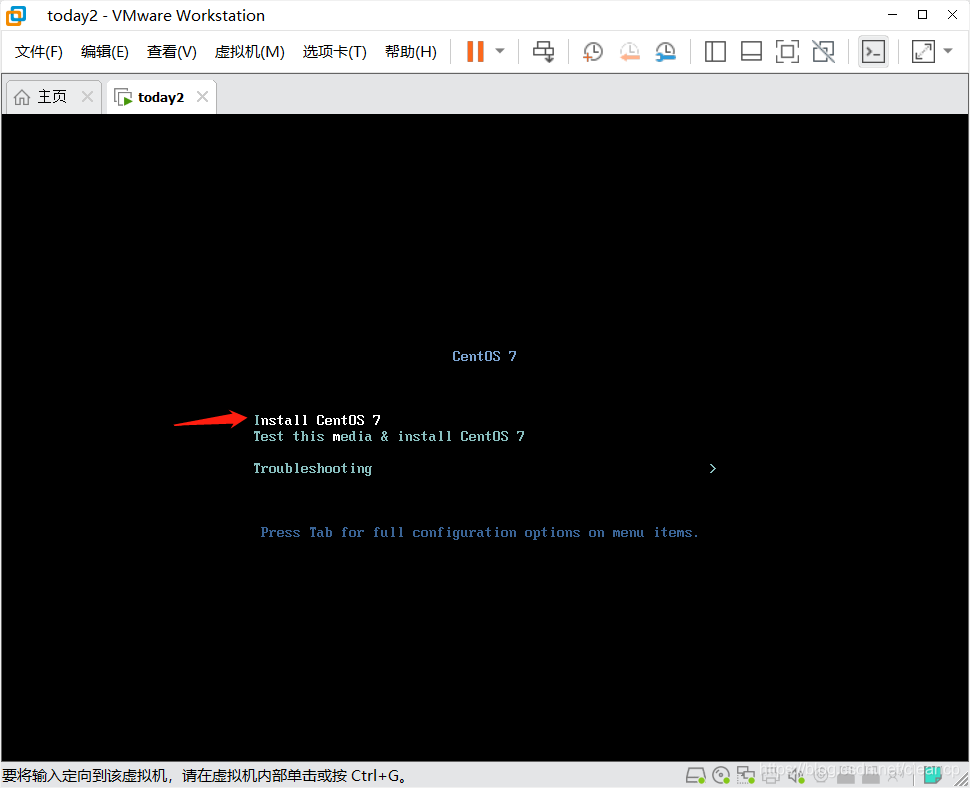This screenshot has height=788, width=970.
Task: Choose the Troubleshooting menu entry
Action: tap(312, 469)
